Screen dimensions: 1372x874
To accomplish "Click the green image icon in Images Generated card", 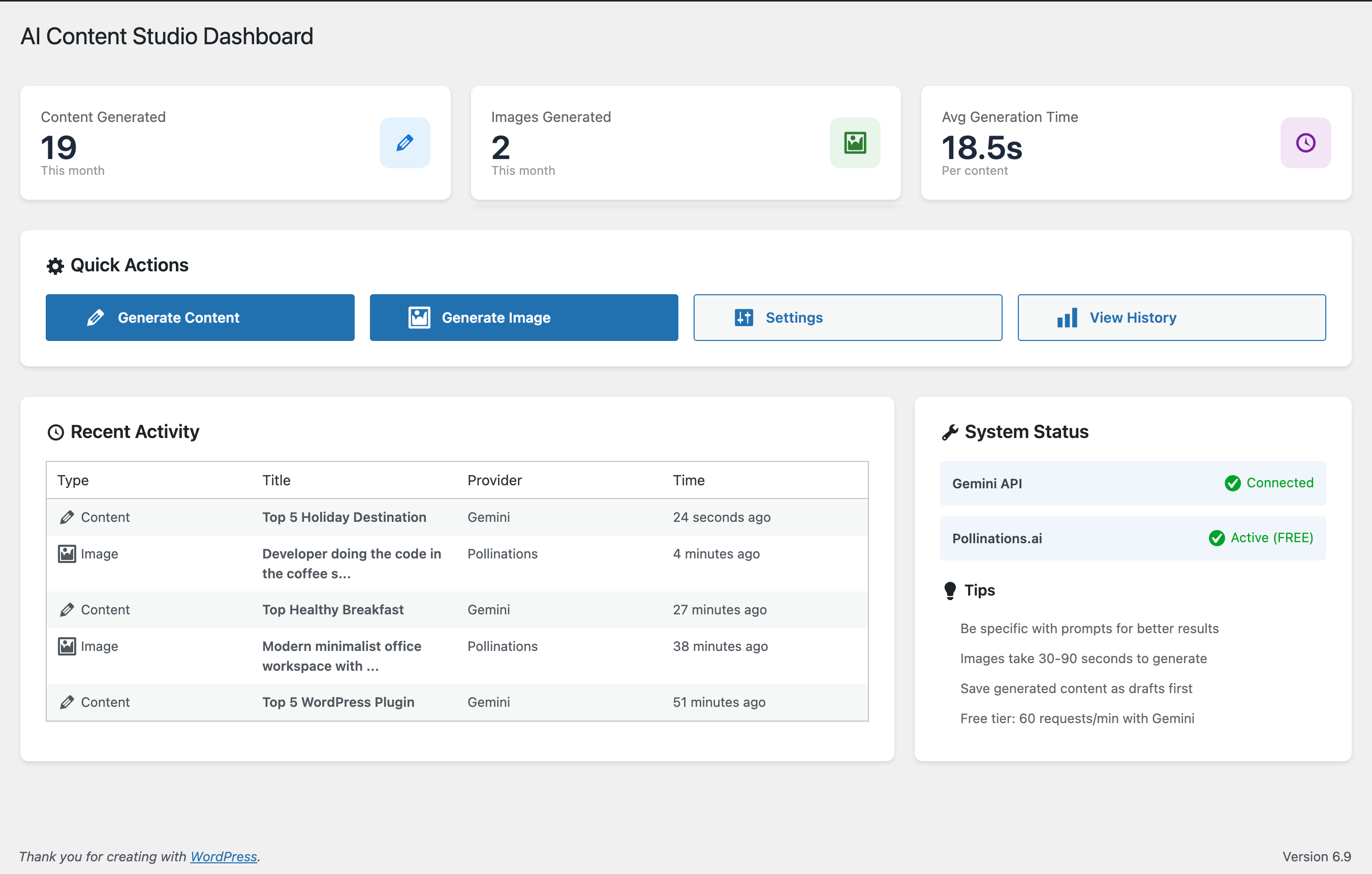I will pos(855,142).
